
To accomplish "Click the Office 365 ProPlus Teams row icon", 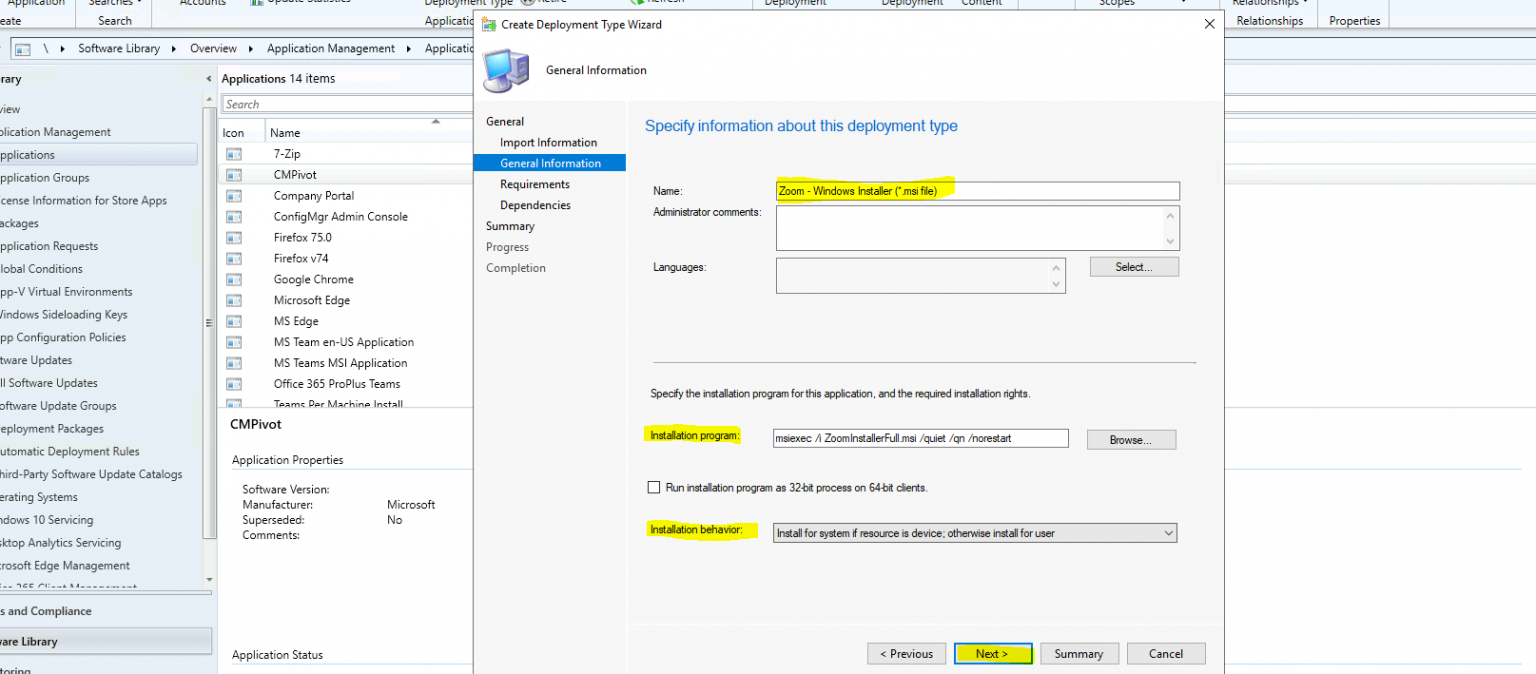I will pos(234,385).
